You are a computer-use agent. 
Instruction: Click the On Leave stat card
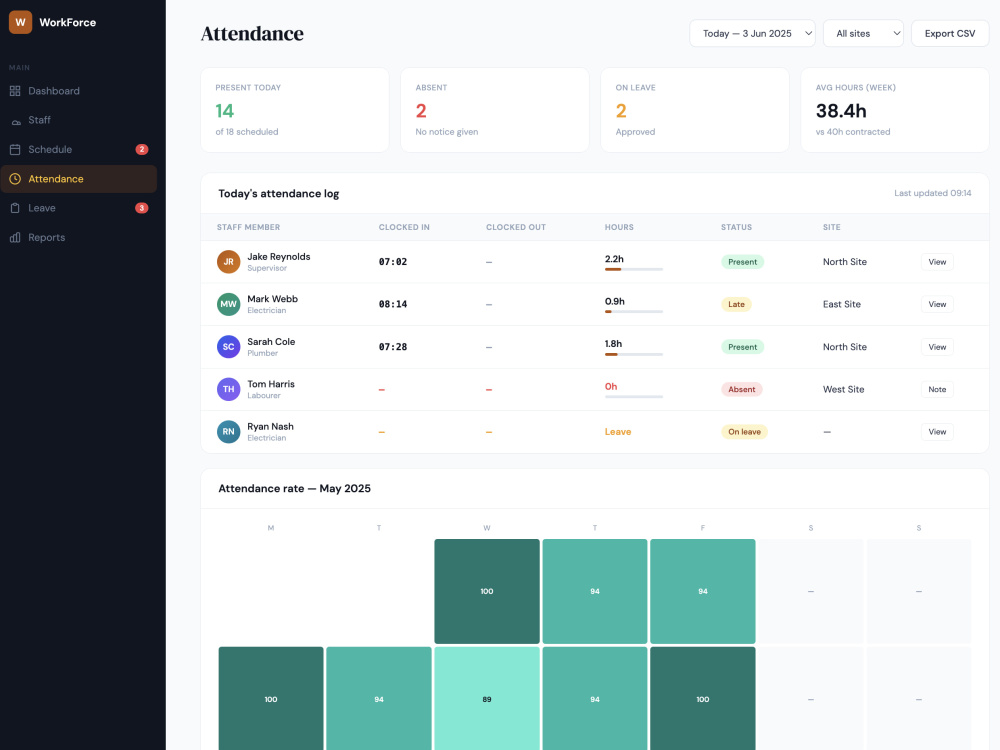(x=695, y=110)
